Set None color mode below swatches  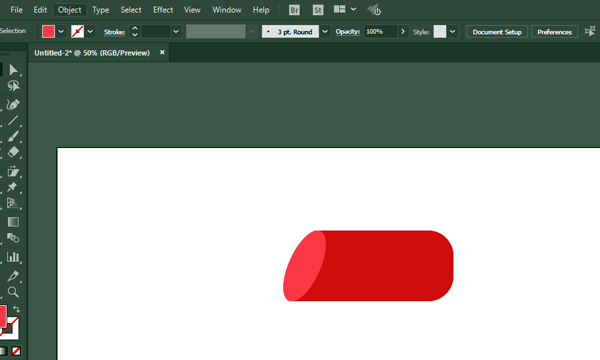[16, 351]
